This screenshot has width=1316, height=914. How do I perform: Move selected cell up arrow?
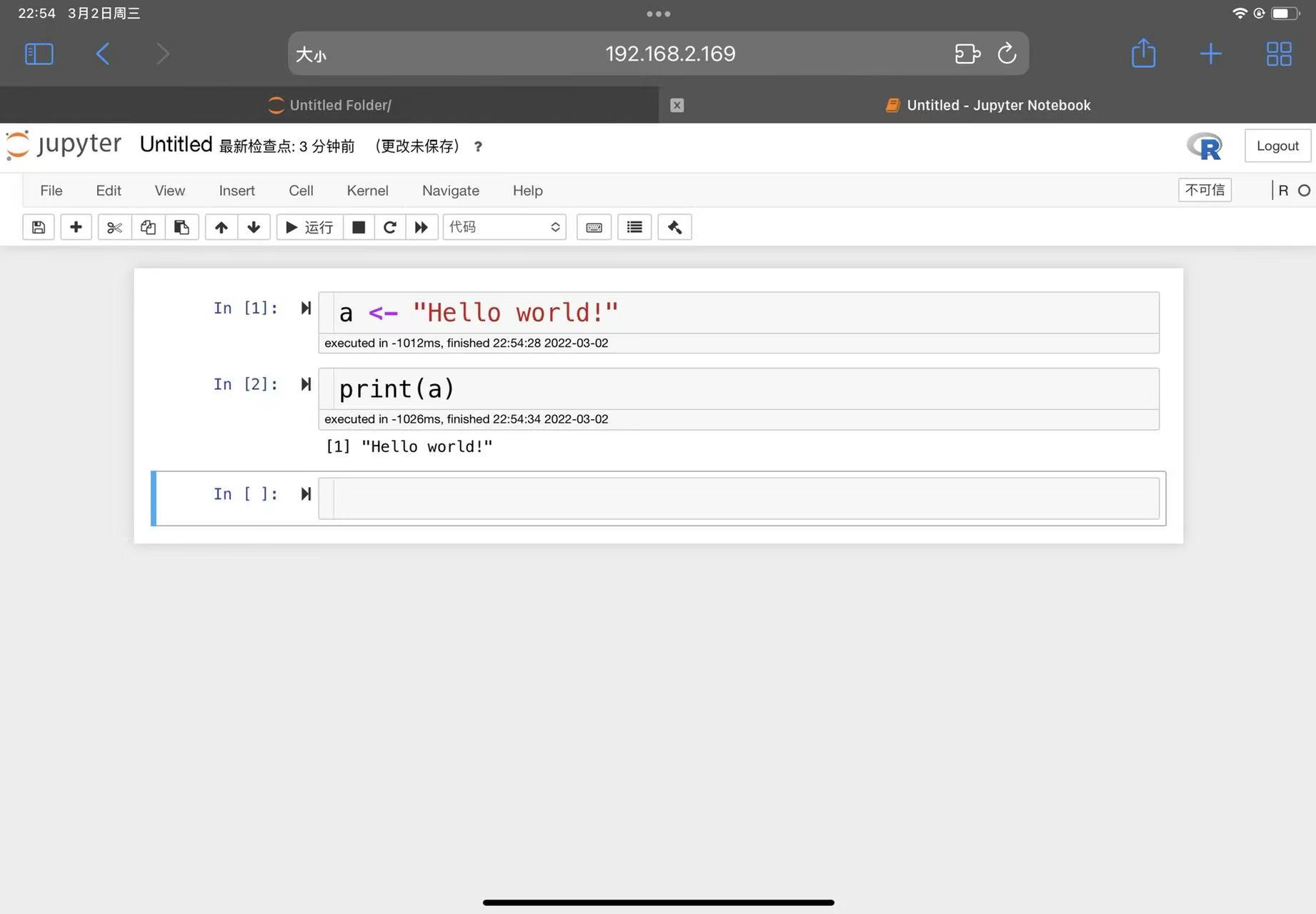point(221,227)
